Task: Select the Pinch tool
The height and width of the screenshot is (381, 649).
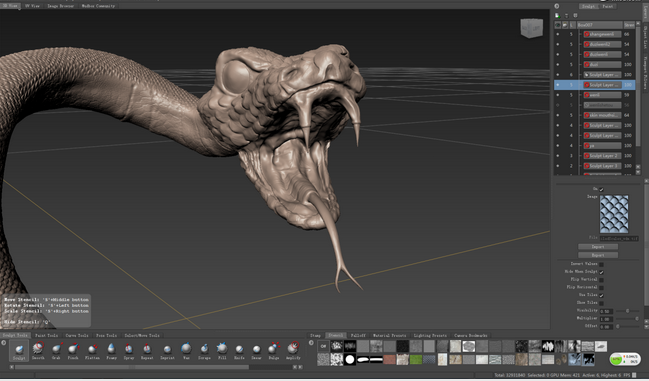Action: tap(73, 350)
